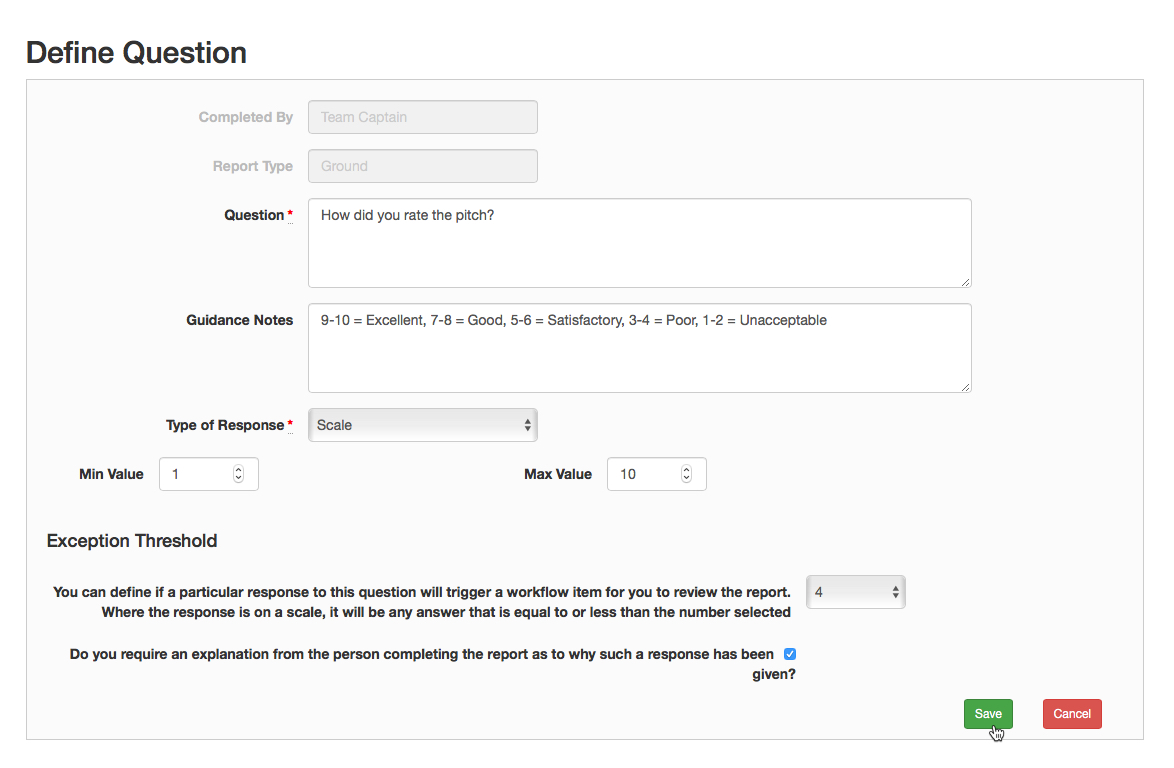Screen dimensions: 1174x768
Task: Click the Exception Threshold heading
Action: [132, 540]
